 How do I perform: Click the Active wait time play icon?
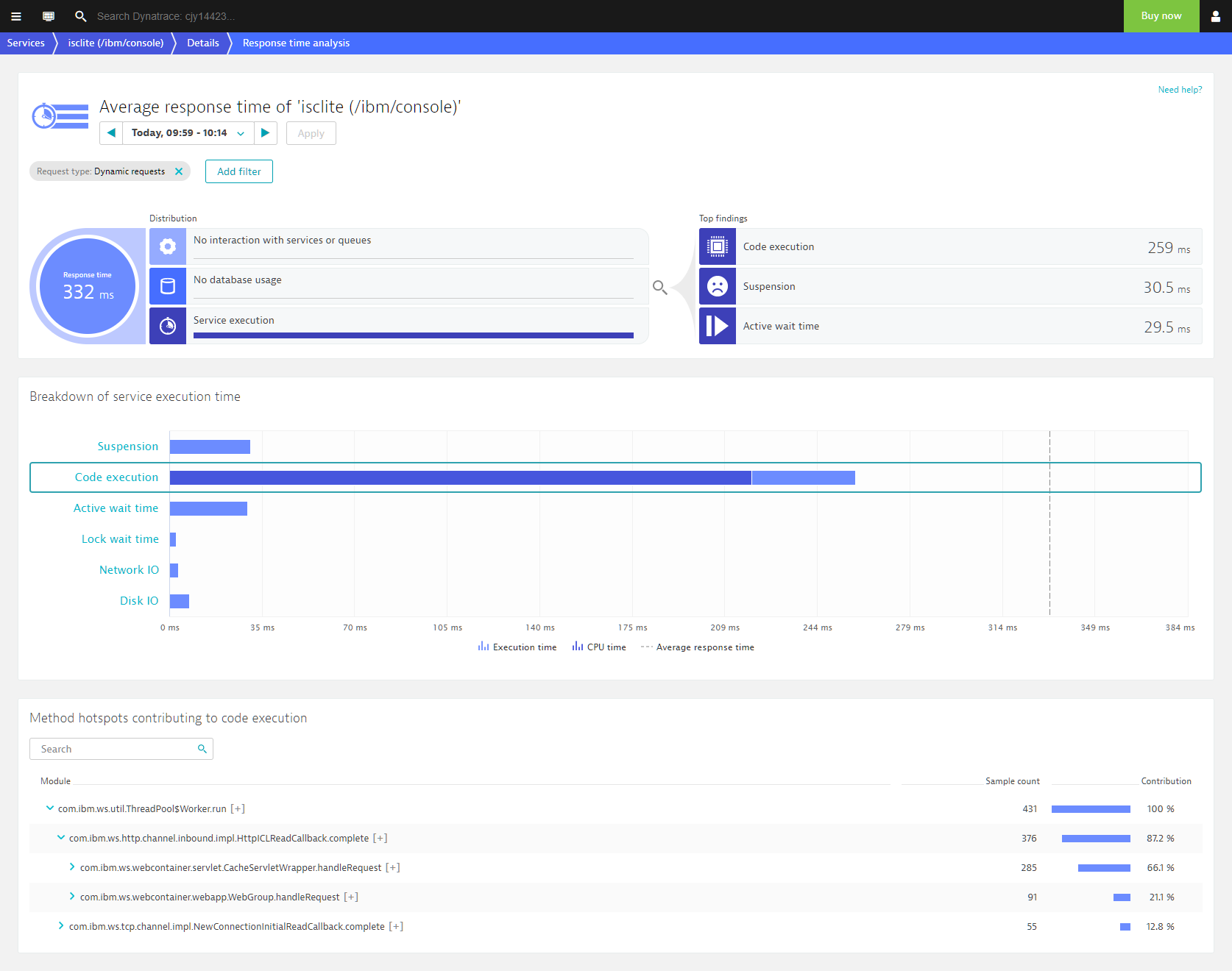(718, 326)
